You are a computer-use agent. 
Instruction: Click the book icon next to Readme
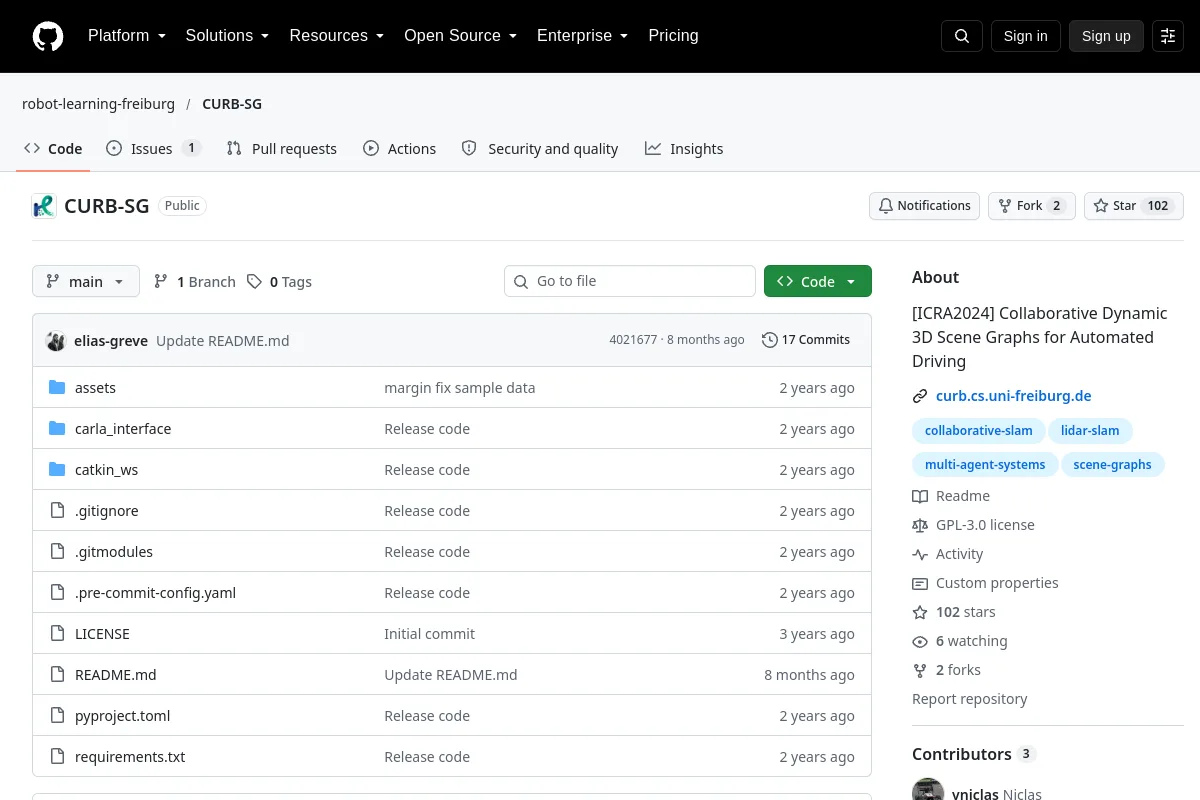(x=920, y=496)
